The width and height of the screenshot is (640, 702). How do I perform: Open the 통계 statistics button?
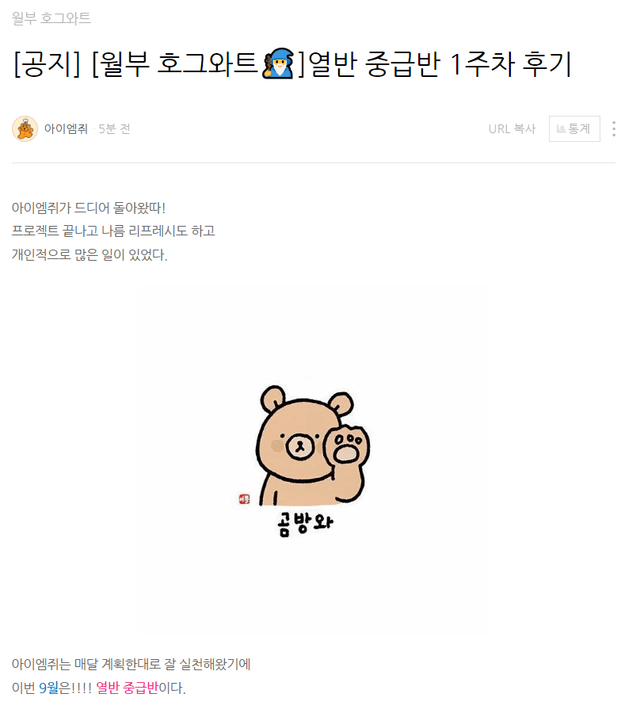[574, 129]
